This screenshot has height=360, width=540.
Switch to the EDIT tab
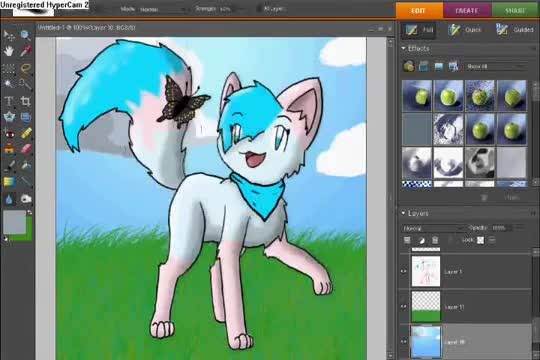[419, 10]
